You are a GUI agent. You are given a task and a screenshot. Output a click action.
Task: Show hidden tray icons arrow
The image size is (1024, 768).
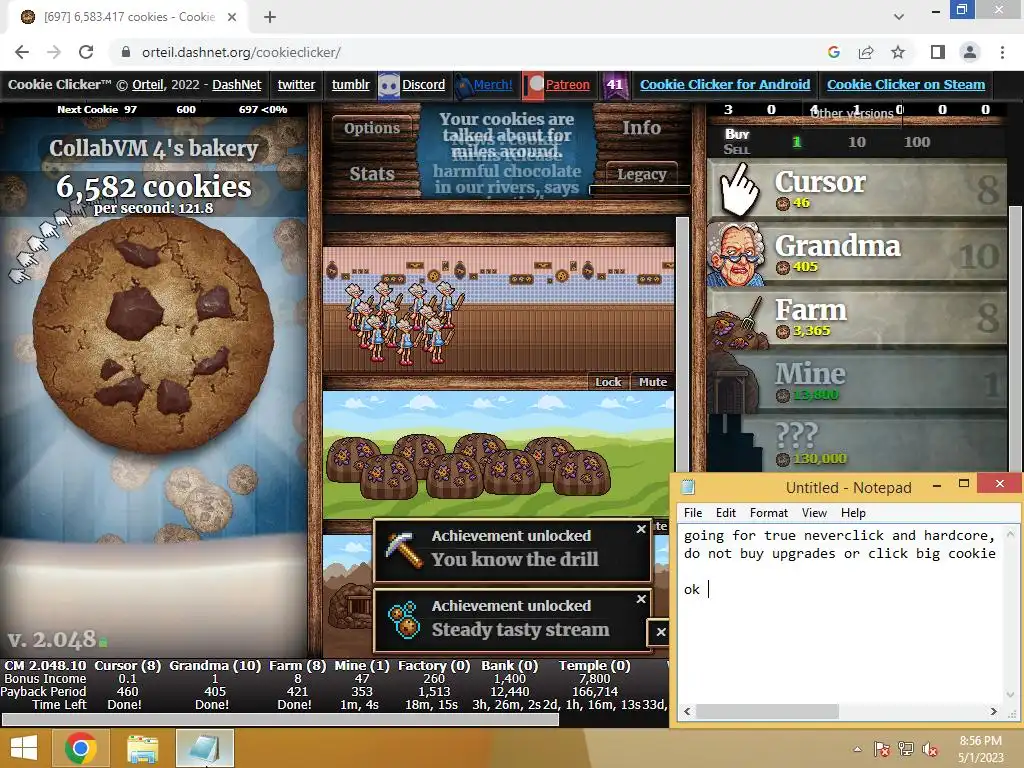tap(857, 749)
